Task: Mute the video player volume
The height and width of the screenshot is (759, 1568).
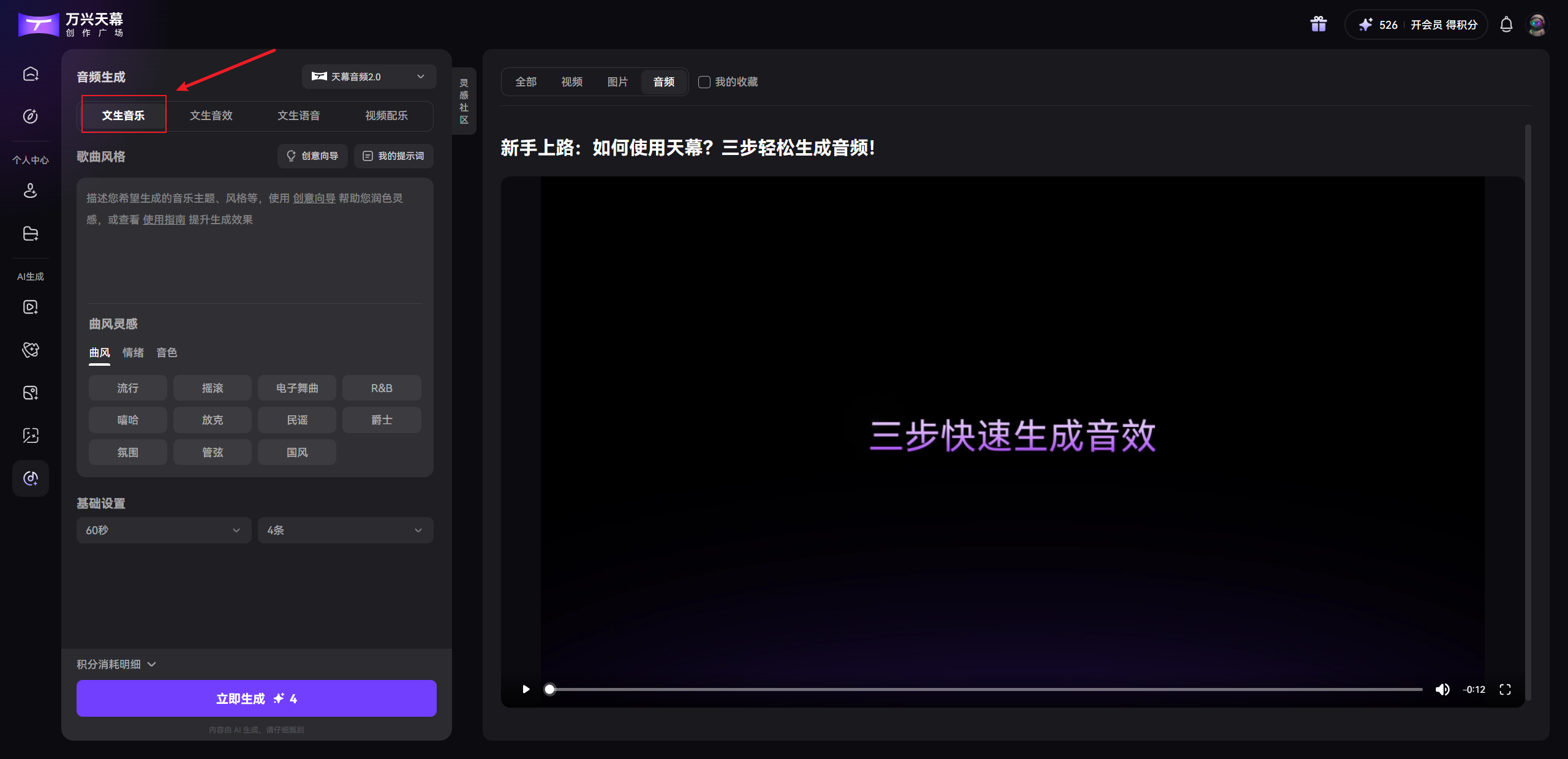Action: point(1443,689)
